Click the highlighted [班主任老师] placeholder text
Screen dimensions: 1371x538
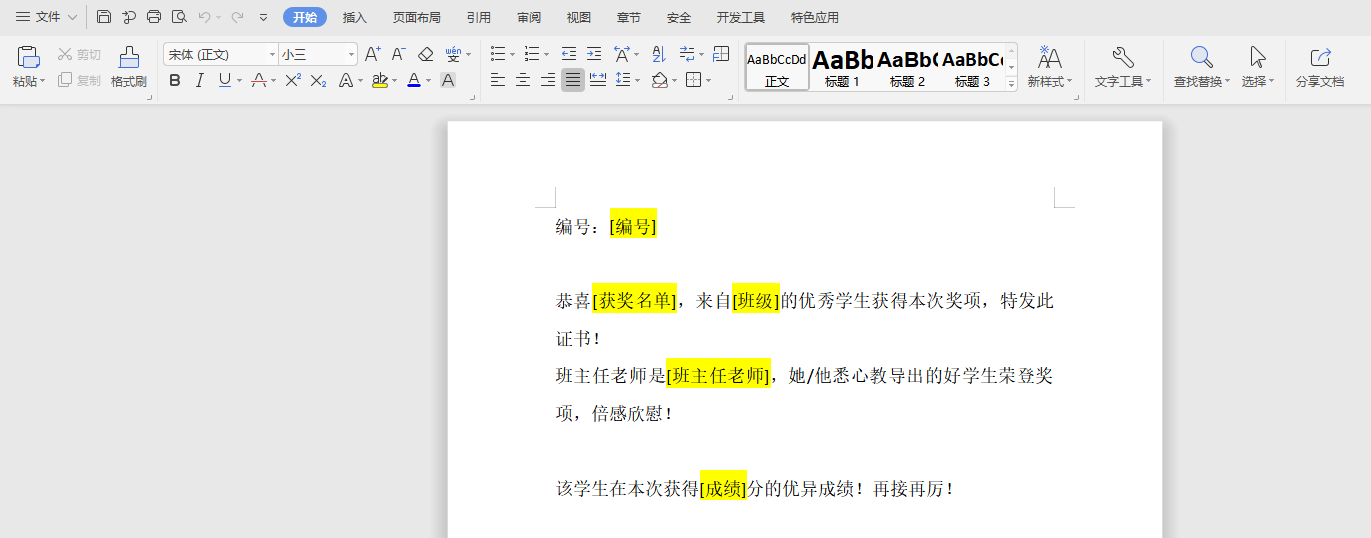pyautogui.click(x=718, y=376)
